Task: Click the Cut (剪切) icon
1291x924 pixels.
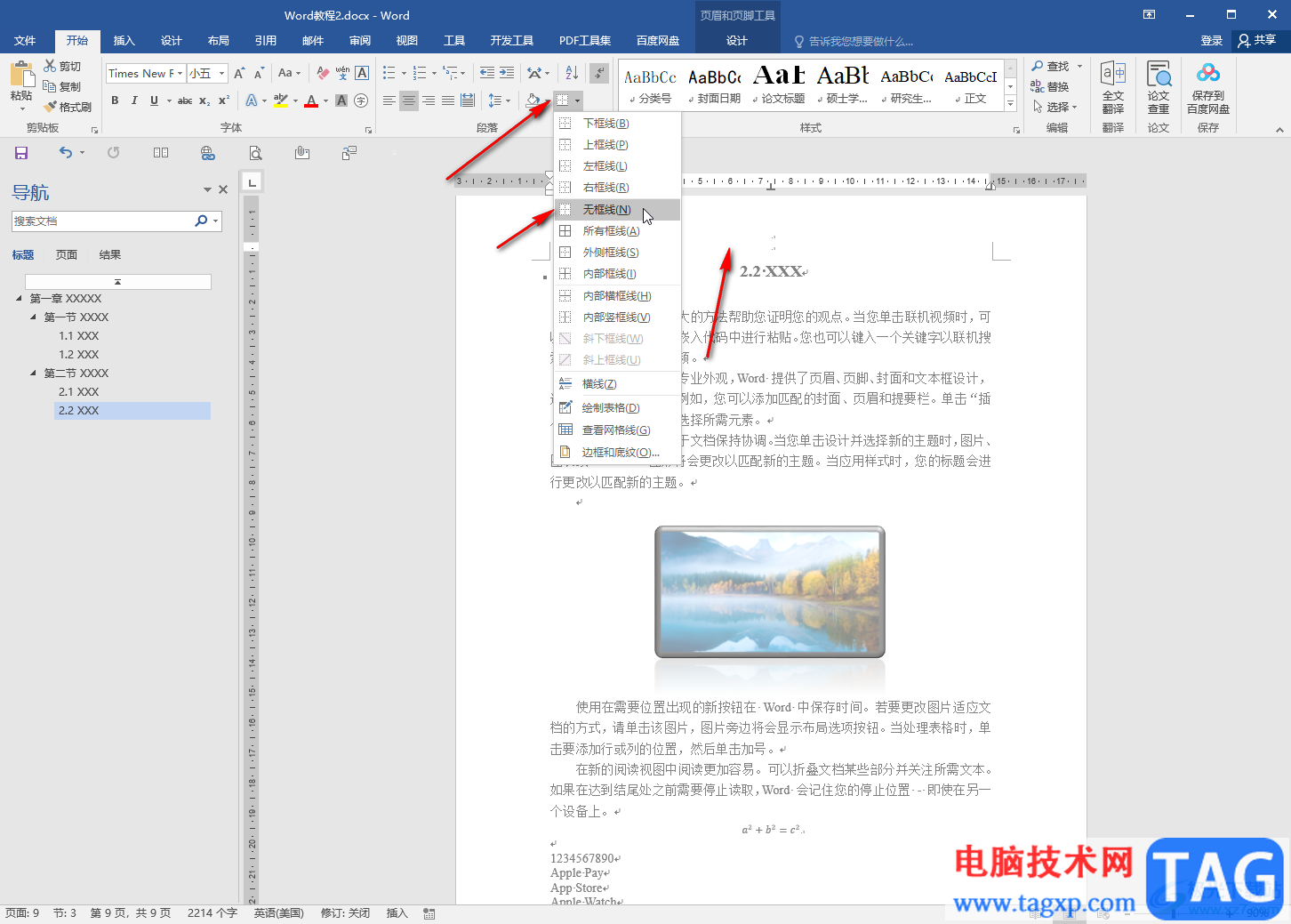Action: tap(50, 66)
